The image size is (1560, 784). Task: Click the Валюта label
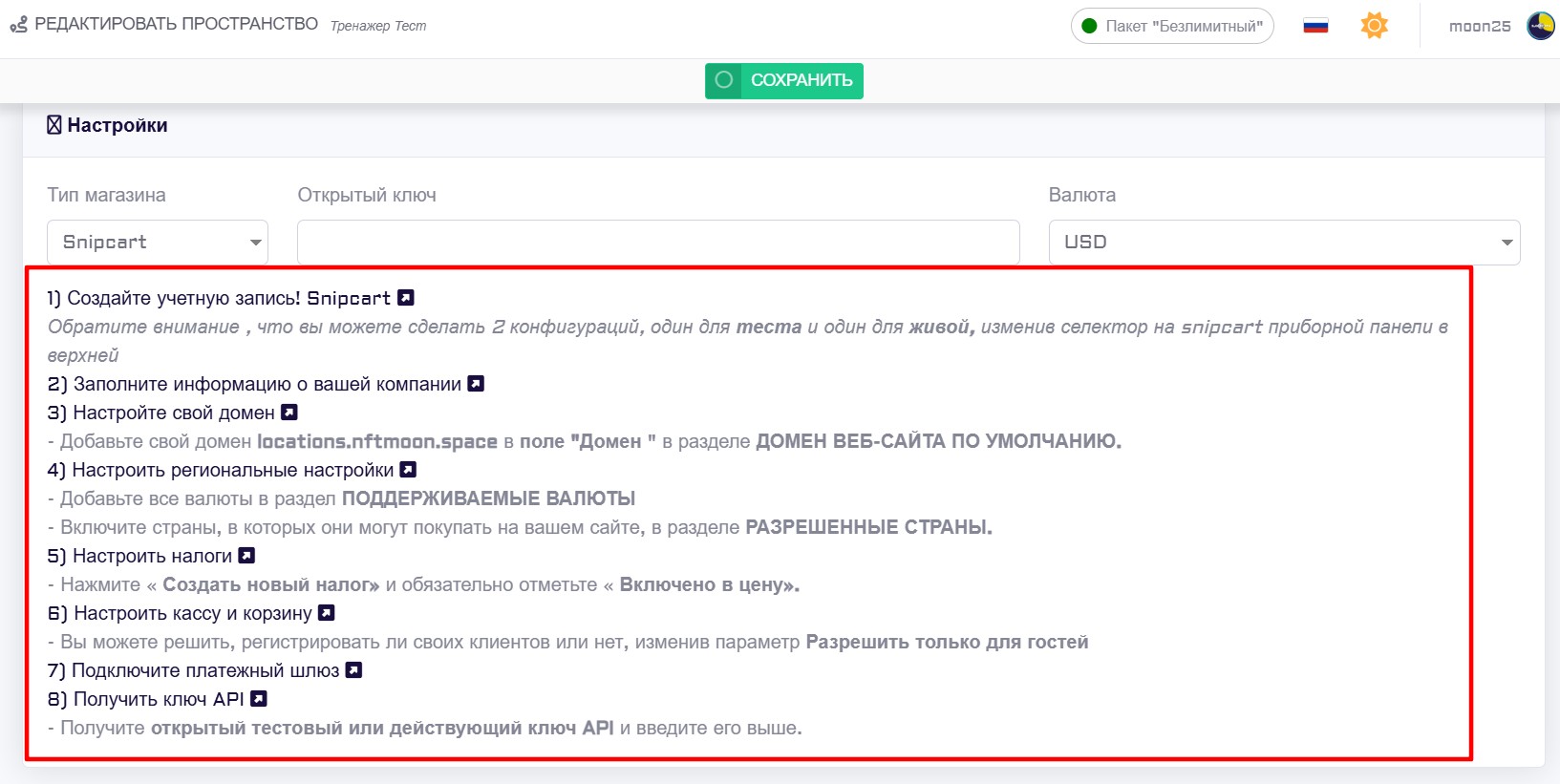click(1082, 195)
